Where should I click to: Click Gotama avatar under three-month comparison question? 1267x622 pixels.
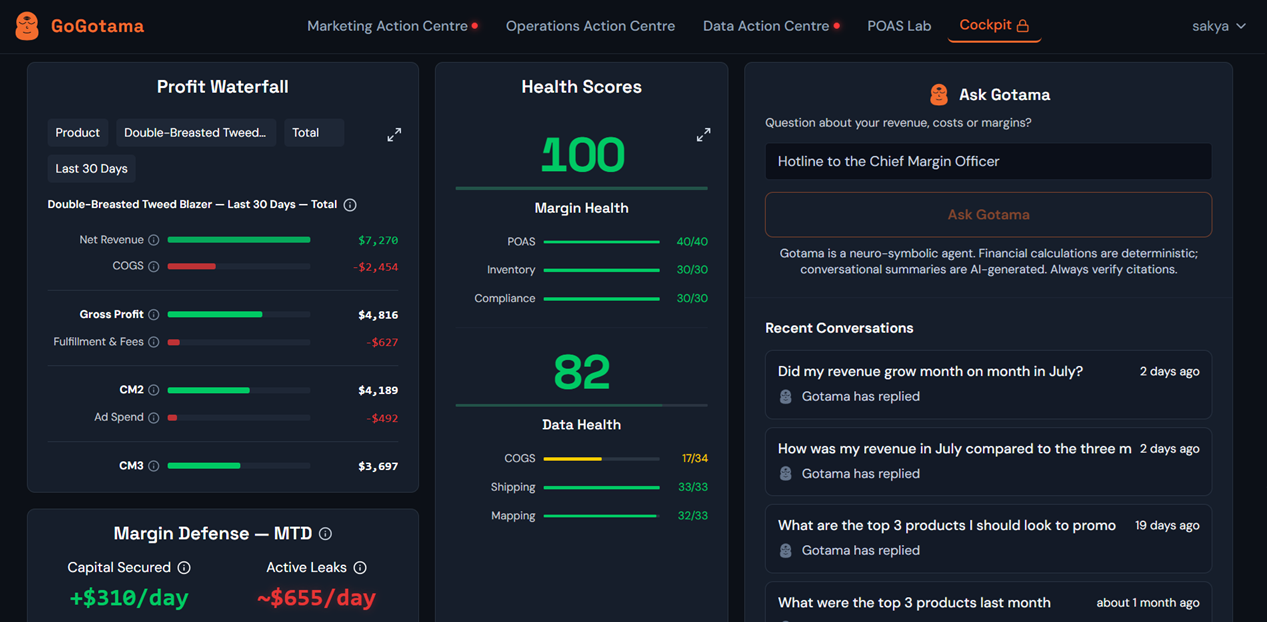[x=786, y=474]
